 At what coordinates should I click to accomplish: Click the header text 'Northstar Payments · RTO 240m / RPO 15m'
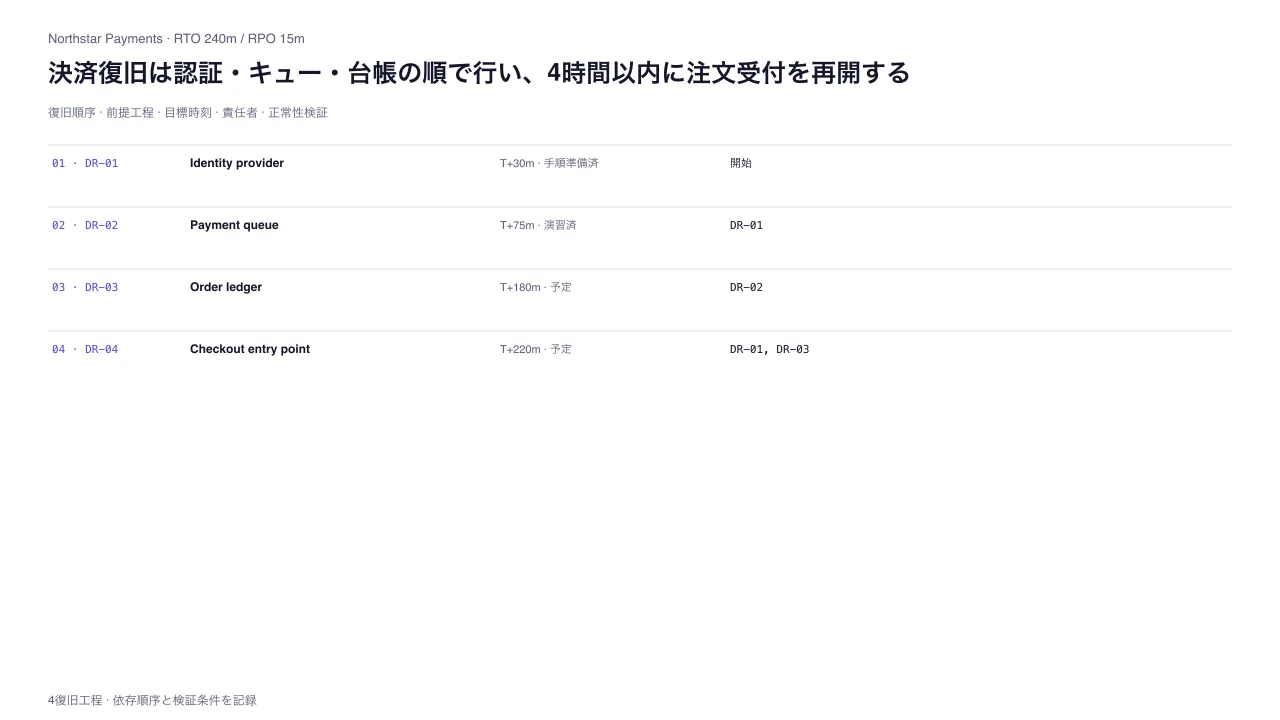point(176,39)
